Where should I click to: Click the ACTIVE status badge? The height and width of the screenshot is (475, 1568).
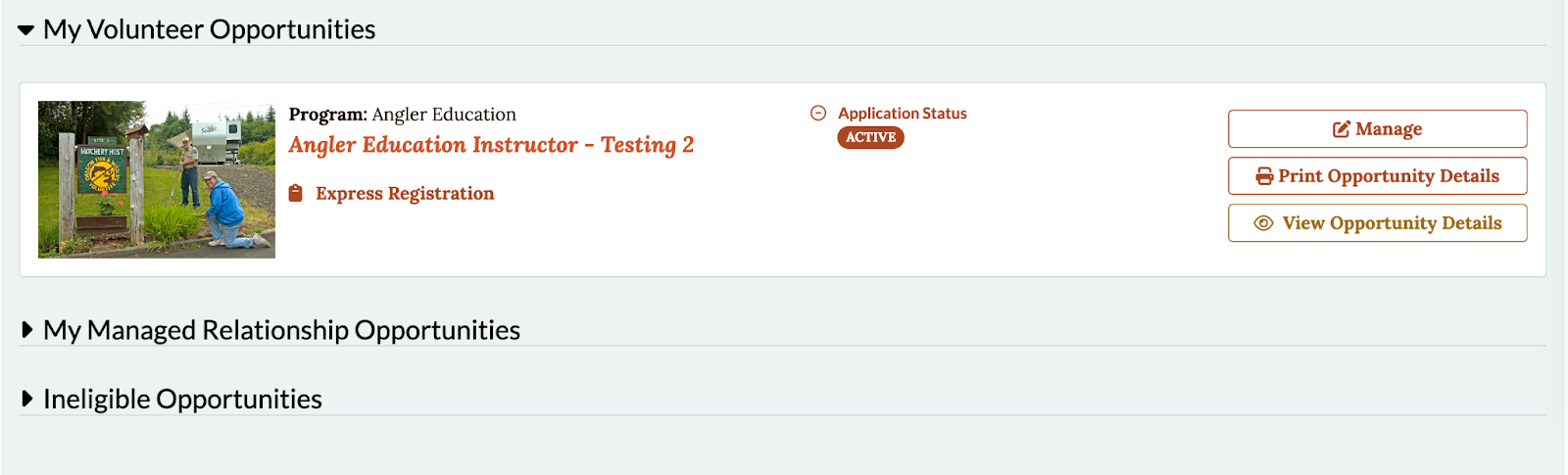click(x=870, y=137)
